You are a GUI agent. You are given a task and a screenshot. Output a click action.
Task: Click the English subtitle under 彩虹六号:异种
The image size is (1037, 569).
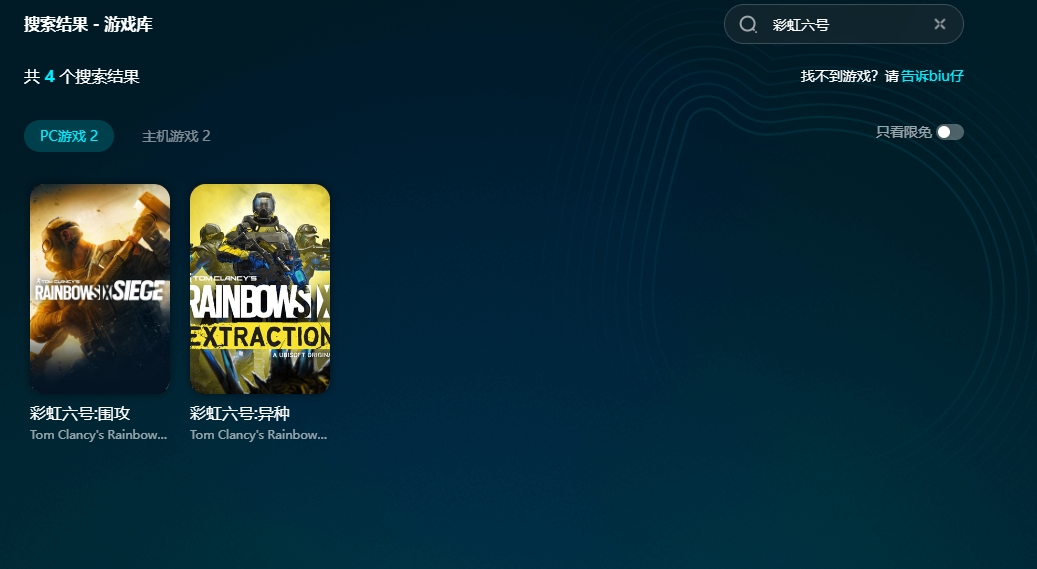(259, 435)
